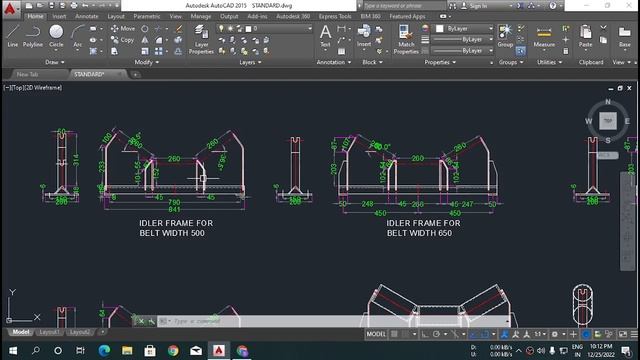Screen dimensions: 640x360
Task: Click the viewport controls [-] label
Action: (7, 87)
